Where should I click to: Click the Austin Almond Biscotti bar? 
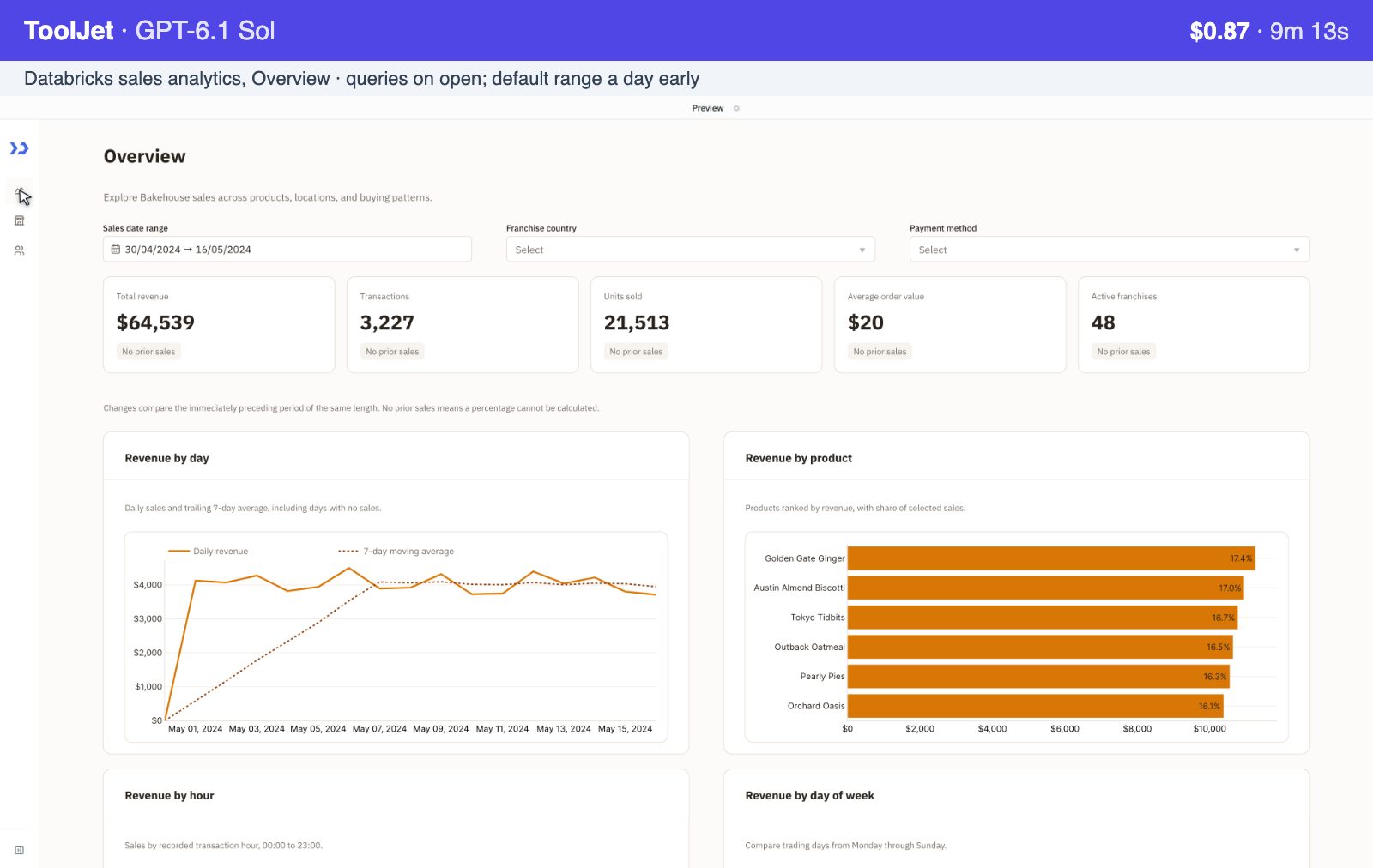(x=1045, y=588)
